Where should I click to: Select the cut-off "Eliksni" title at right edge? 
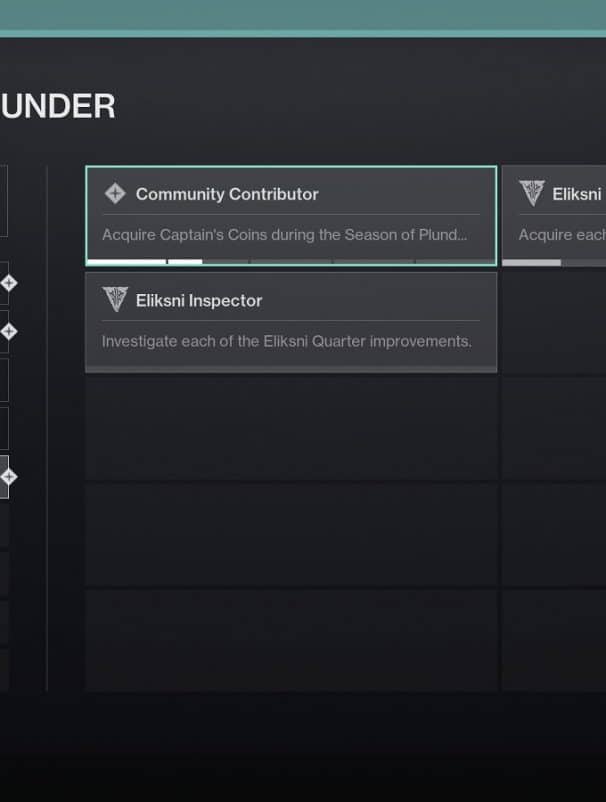pyautogui.click(x=577, y=194)
